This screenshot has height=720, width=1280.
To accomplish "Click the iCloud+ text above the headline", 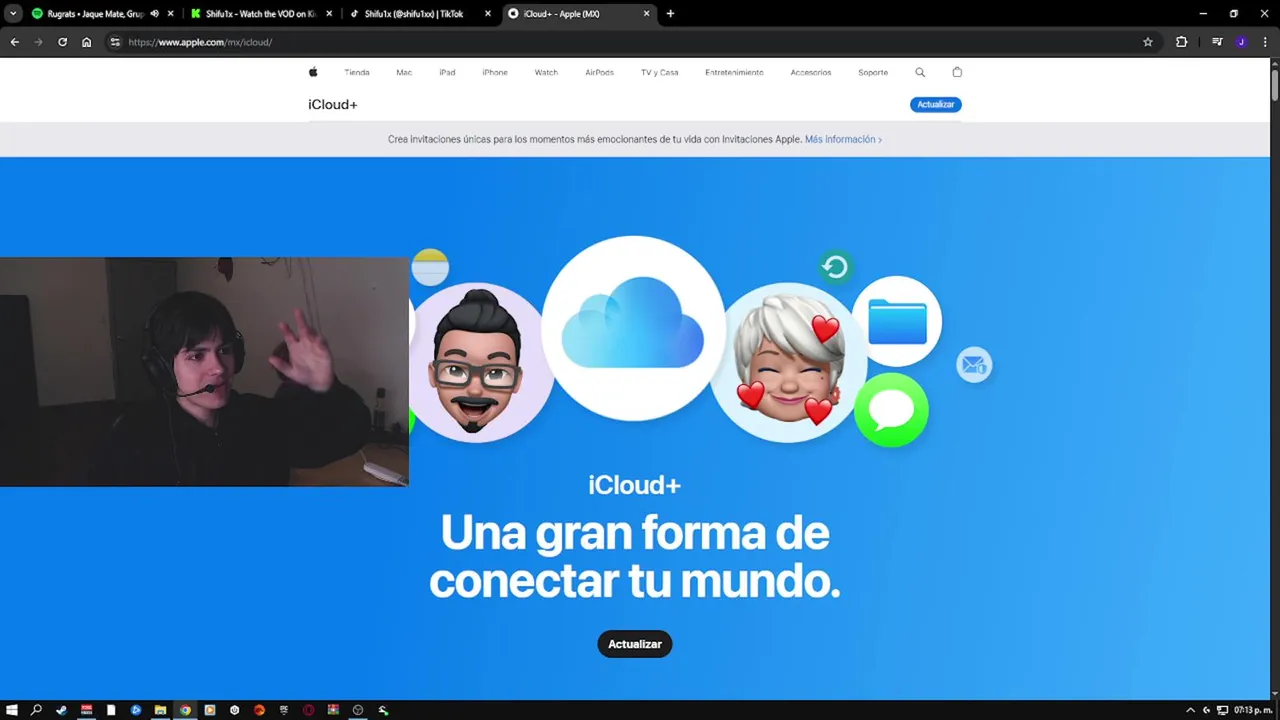I will [635, 485].
